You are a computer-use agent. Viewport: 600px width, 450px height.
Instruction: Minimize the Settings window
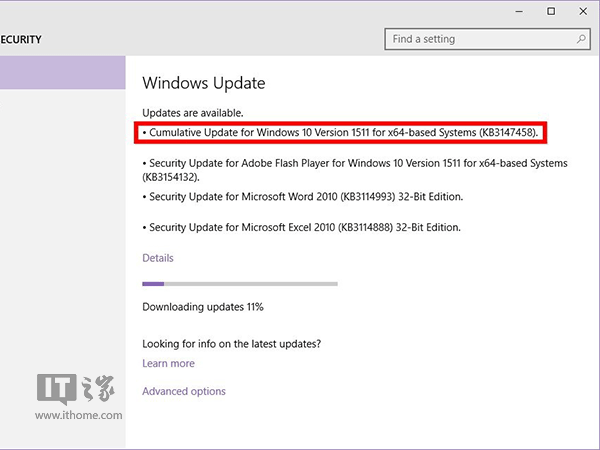tap(519, 11)
